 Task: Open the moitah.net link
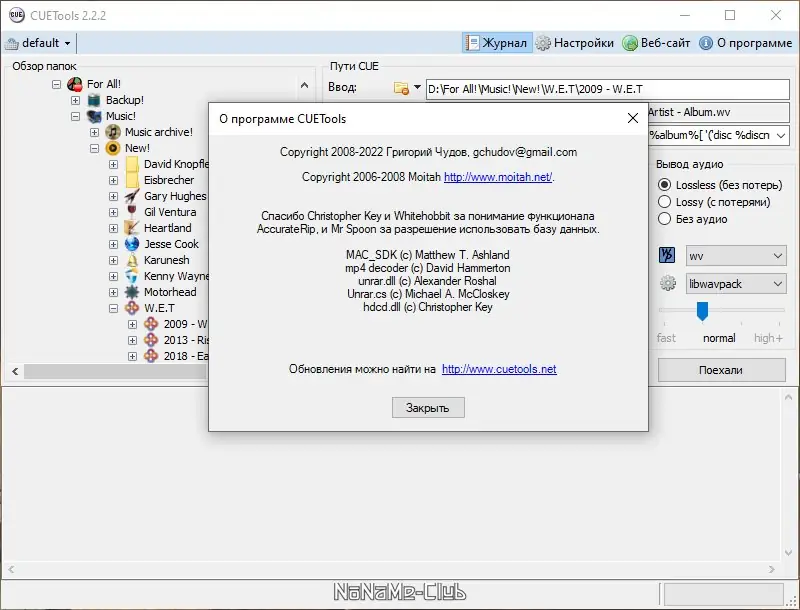pyautogui.click(x=498, y=177)
